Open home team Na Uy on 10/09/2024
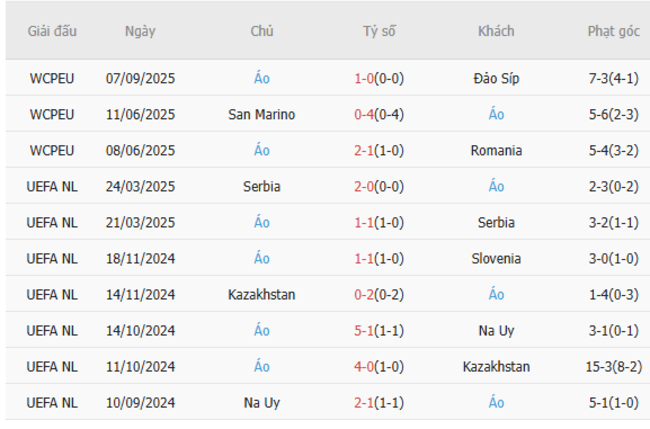650x429 pixels. [262, 402]
